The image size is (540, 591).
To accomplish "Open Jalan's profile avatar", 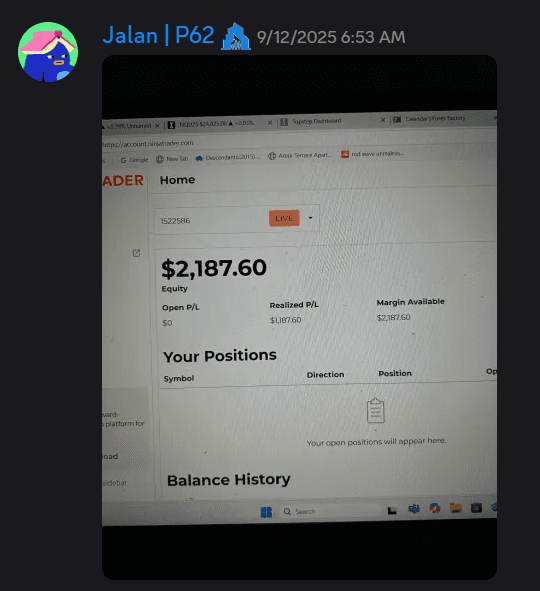I will [48, 52].
